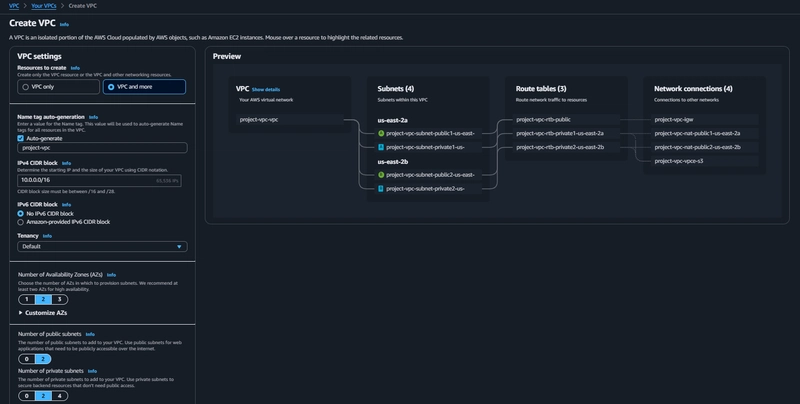Viewport: 800px width, 404px height.
Task: Go to VPC breadcrumb link
Action: pos(14,6)
